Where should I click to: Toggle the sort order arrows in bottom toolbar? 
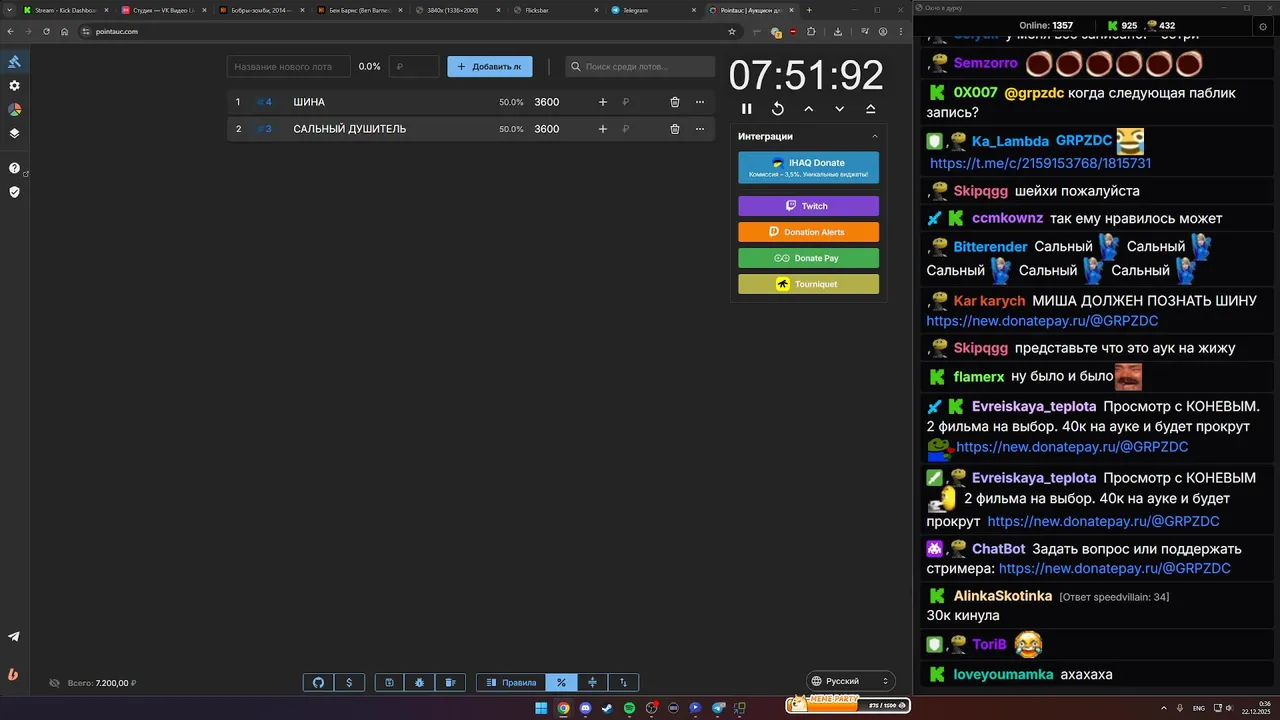point(623,683)
